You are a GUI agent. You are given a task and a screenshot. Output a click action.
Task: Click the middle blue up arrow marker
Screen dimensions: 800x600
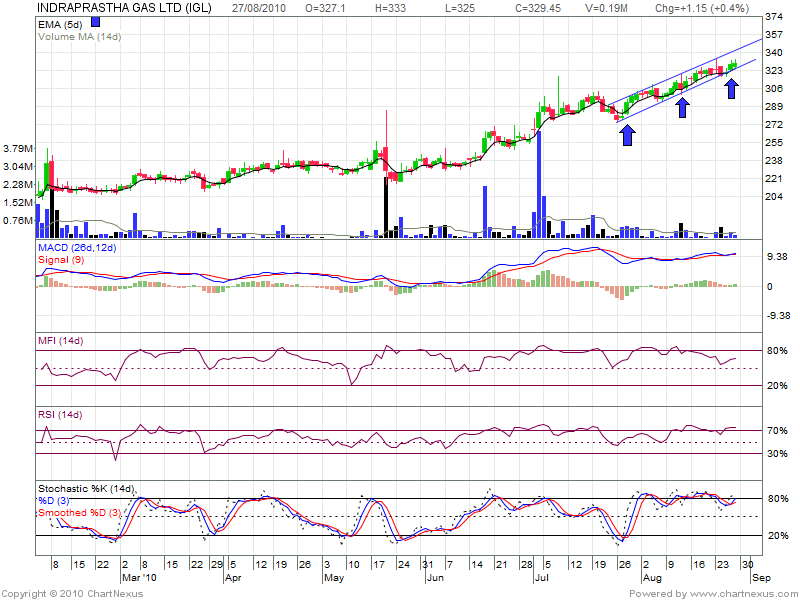(683, 107)
